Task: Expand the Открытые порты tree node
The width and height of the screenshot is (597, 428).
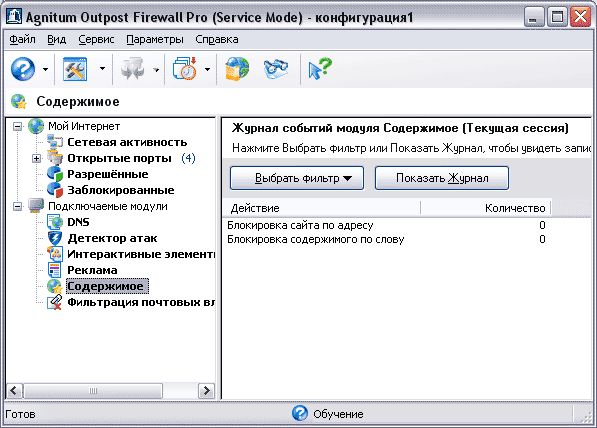Action: [x=36, y=158]
